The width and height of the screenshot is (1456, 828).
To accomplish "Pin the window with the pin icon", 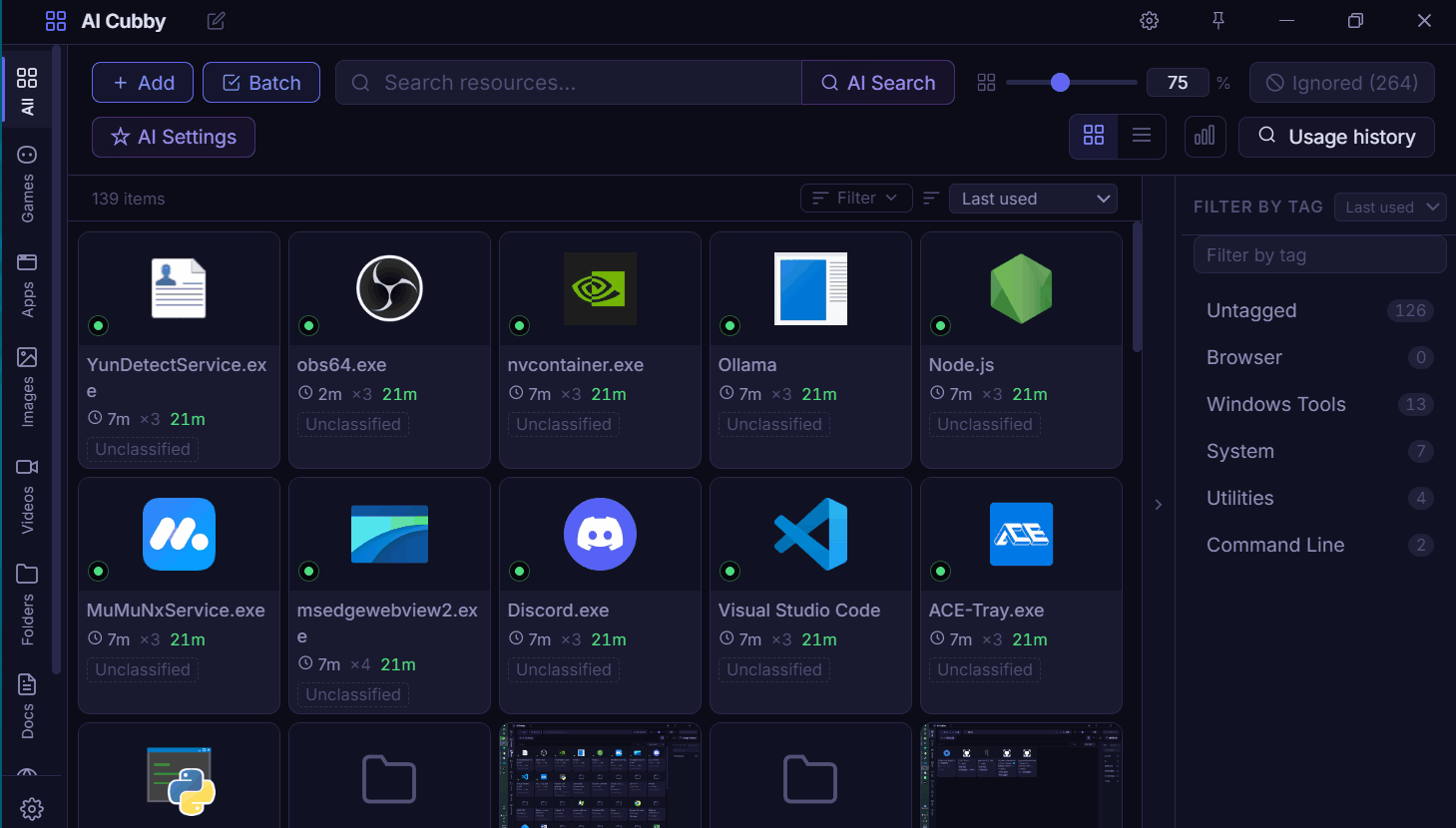I will [1218, 21].
